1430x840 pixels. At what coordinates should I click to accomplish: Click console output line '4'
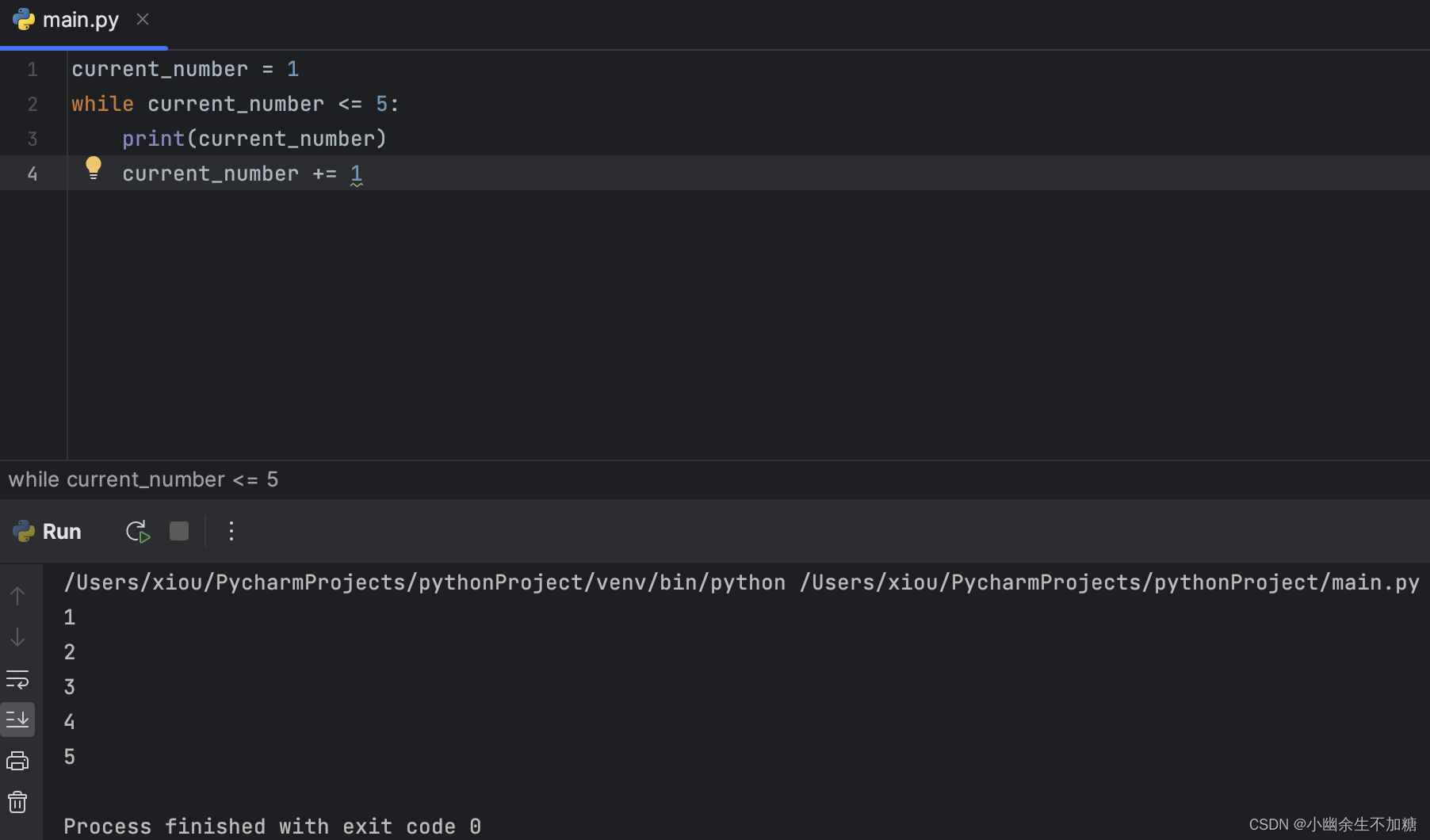(70, 722)
